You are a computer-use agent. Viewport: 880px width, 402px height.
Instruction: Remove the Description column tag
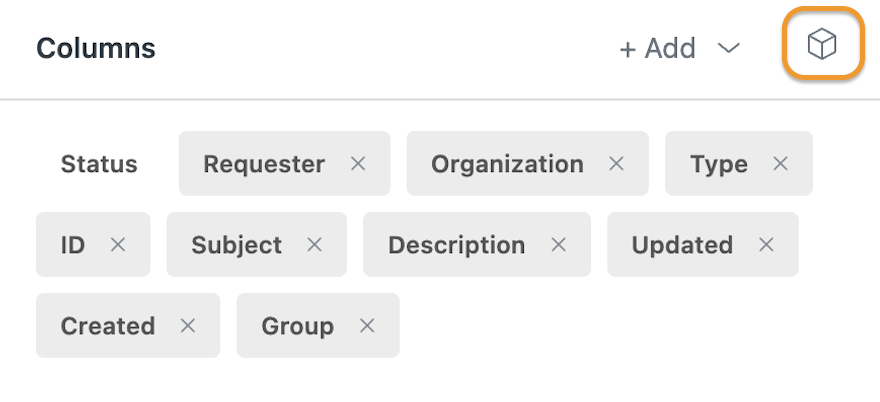click(x=558, y=245)
